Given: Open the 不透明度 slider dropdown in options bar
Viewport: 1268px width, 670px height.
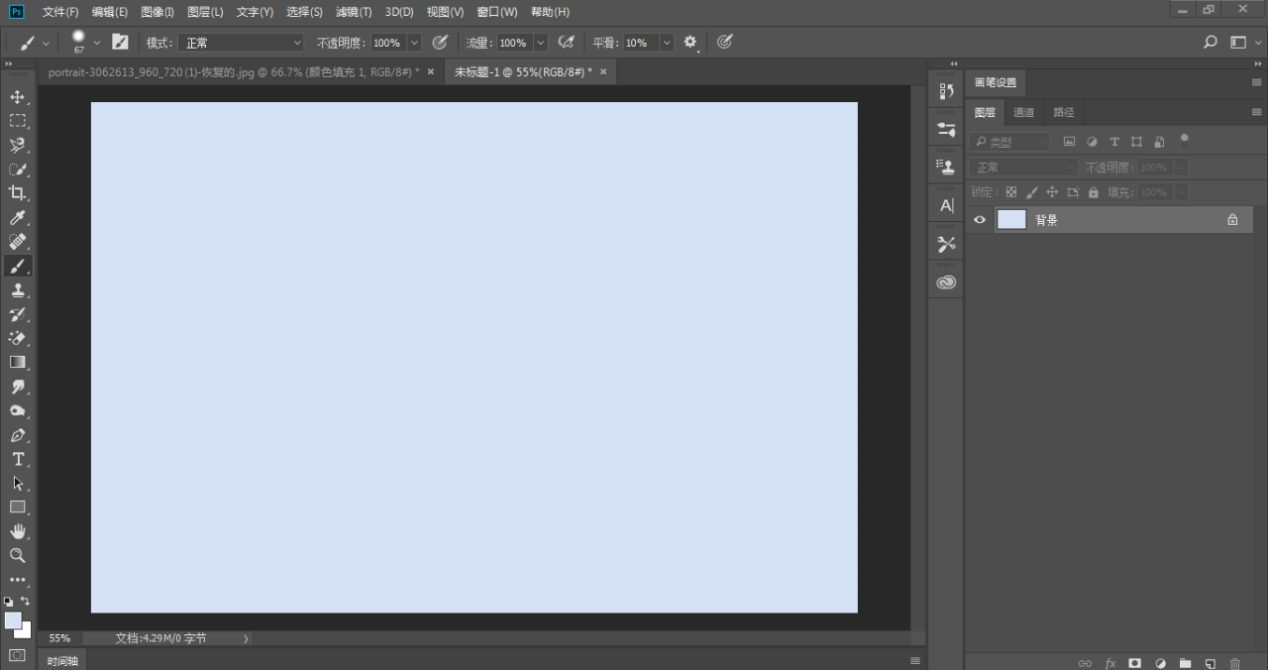Looking at the screenshot, I should pos(414,43).
